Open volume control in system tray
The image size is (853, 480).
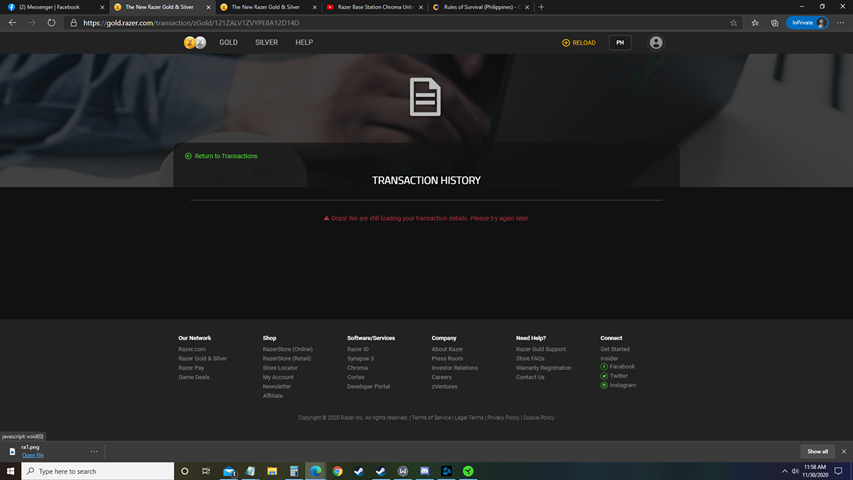tap(795, 471)
